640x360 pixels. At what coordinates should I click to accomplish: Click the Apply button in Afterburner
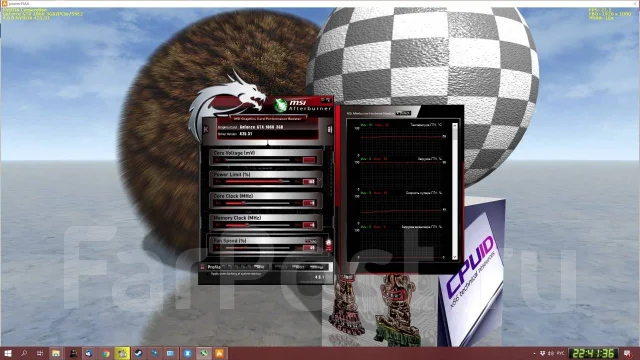coord(282,267)
